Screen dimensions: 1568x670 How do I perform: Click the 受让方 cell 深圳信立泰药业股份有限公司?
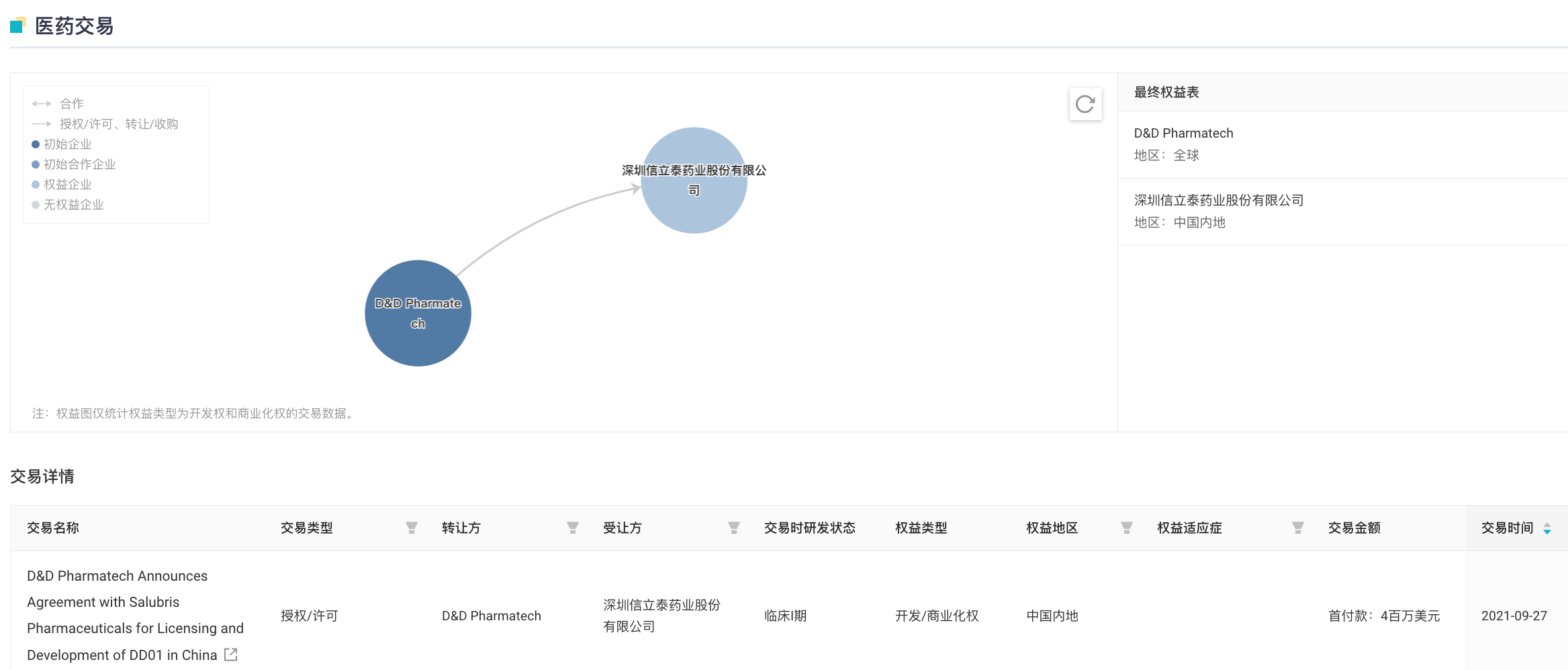click(661, 616)
